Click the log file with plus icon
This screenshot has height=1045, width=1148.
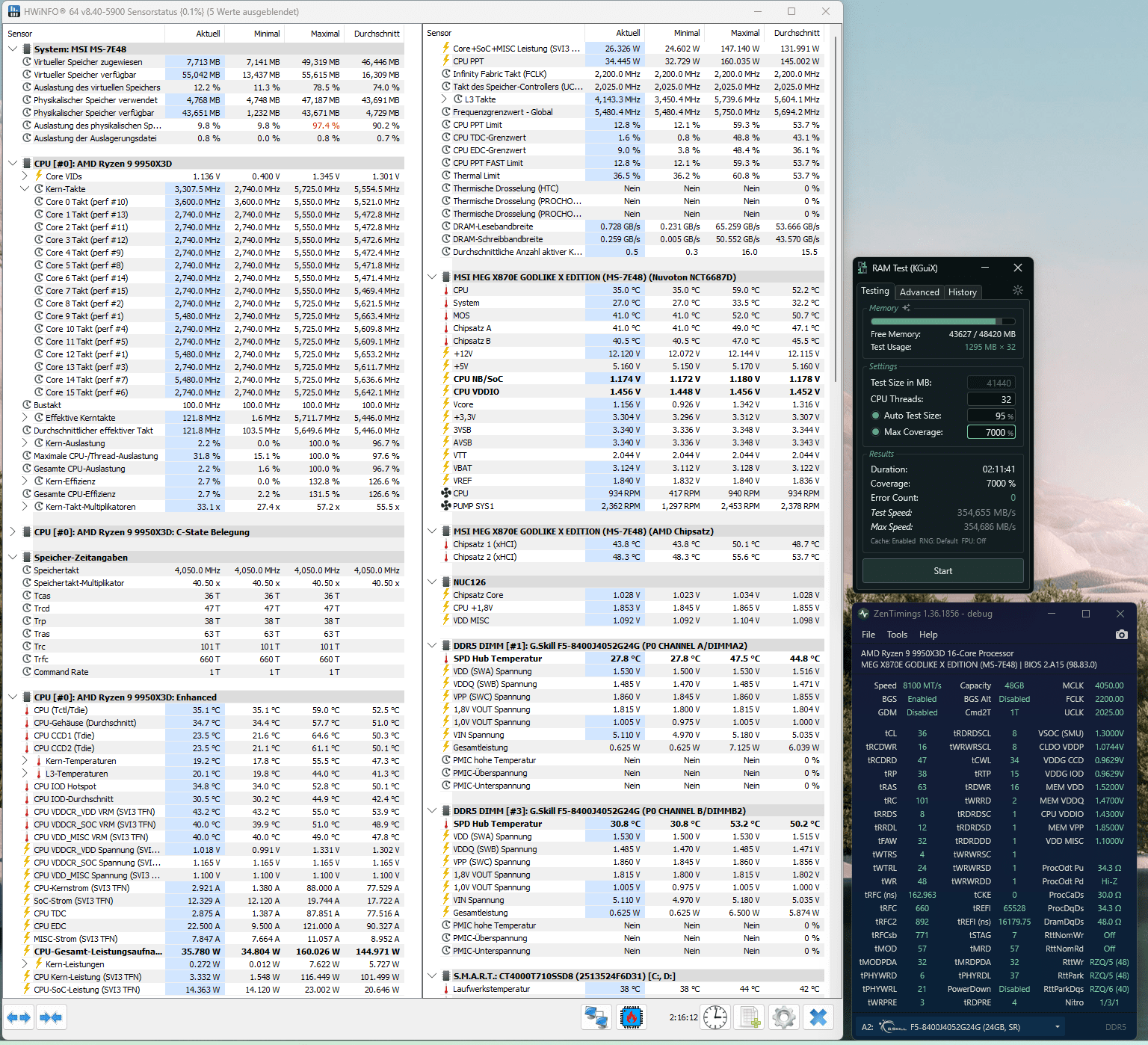[x=748, y=1017]
